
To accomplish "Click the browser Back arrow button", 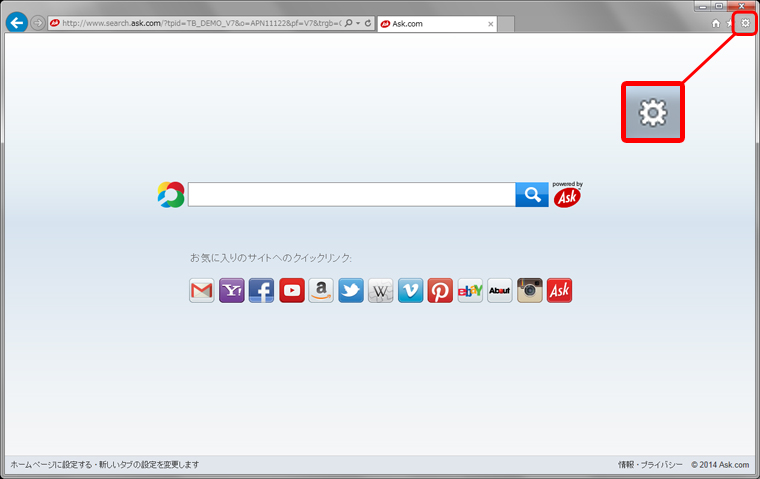I will pos(17,23).
